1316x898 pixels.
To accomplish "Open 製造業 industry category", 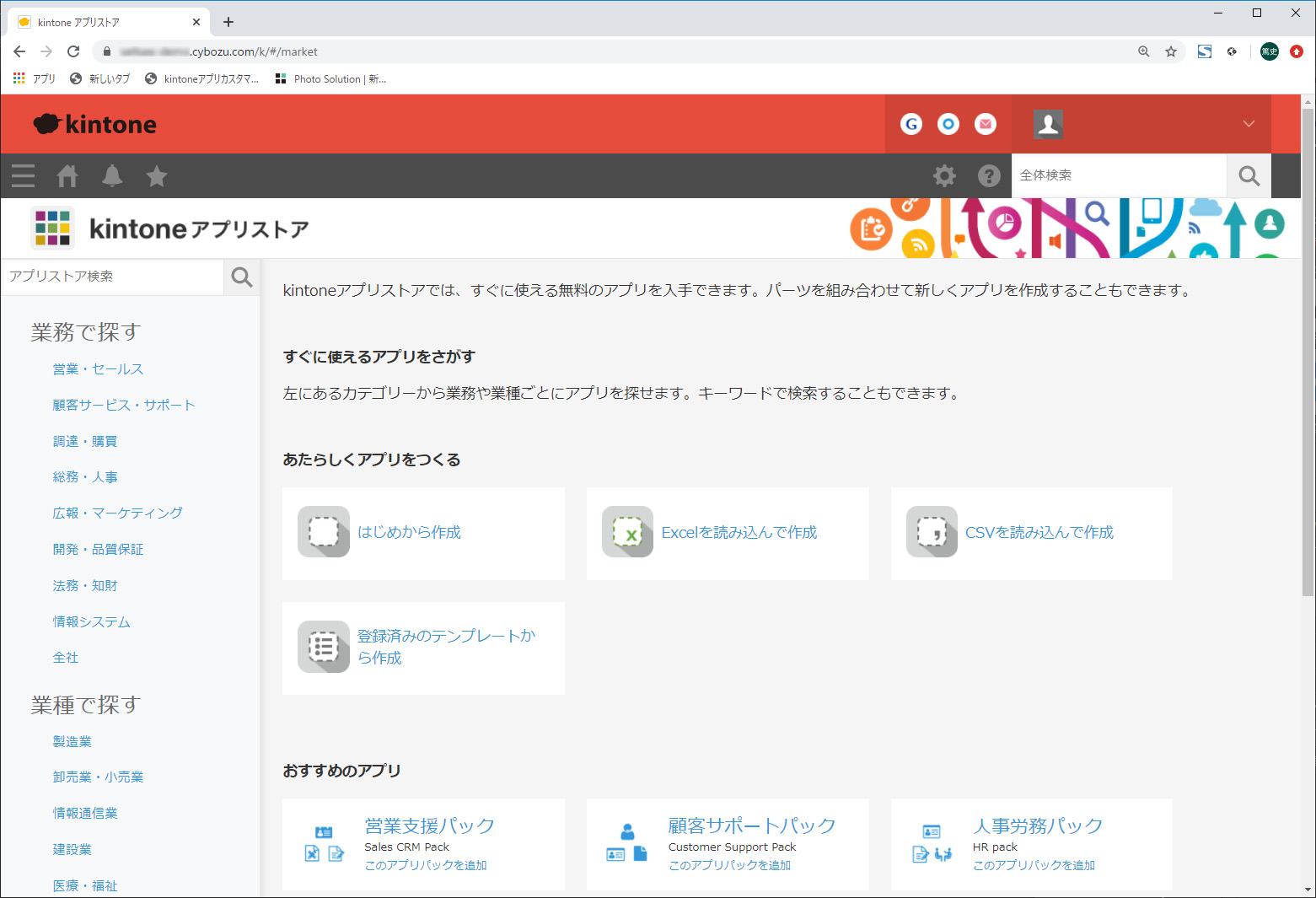I will [x=72, y=742].
